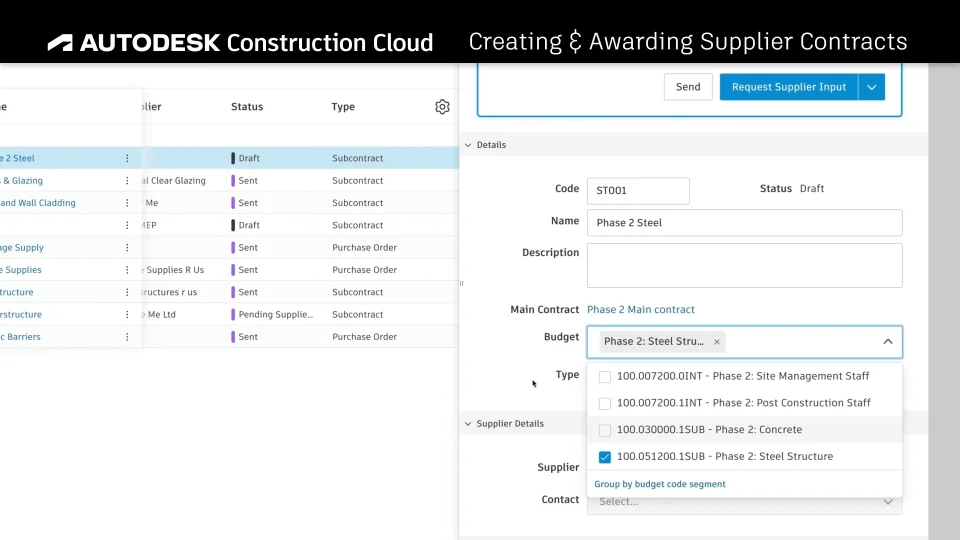This screenshot has height=540, width=960.
Task: Sort by the Type column header
Action: [x=343, y=107]
